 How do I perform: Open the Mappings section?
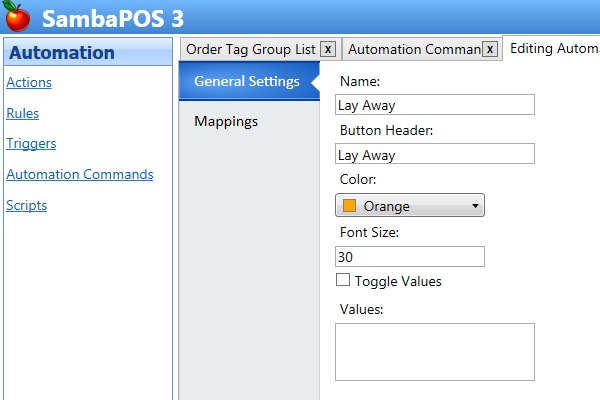(225, 121)
